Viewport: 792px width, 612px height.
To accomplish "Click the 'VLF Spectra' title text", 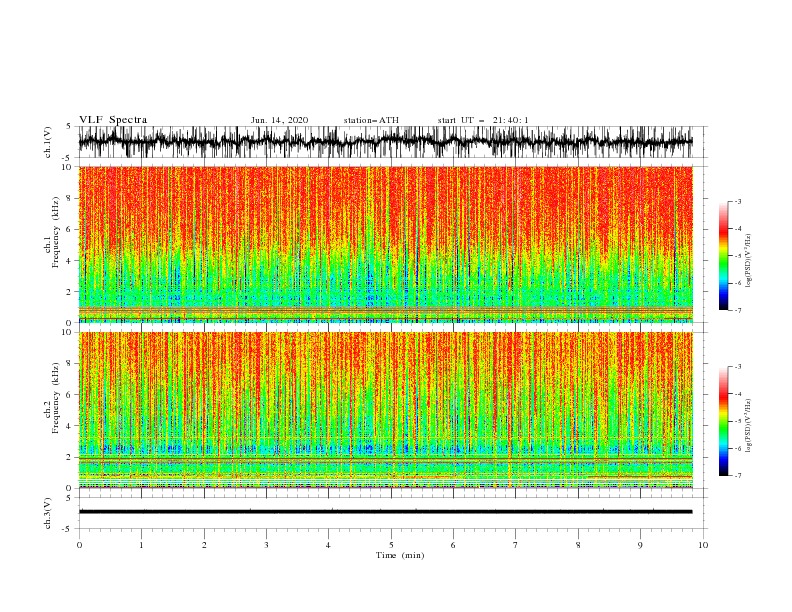I will (113, 120).
